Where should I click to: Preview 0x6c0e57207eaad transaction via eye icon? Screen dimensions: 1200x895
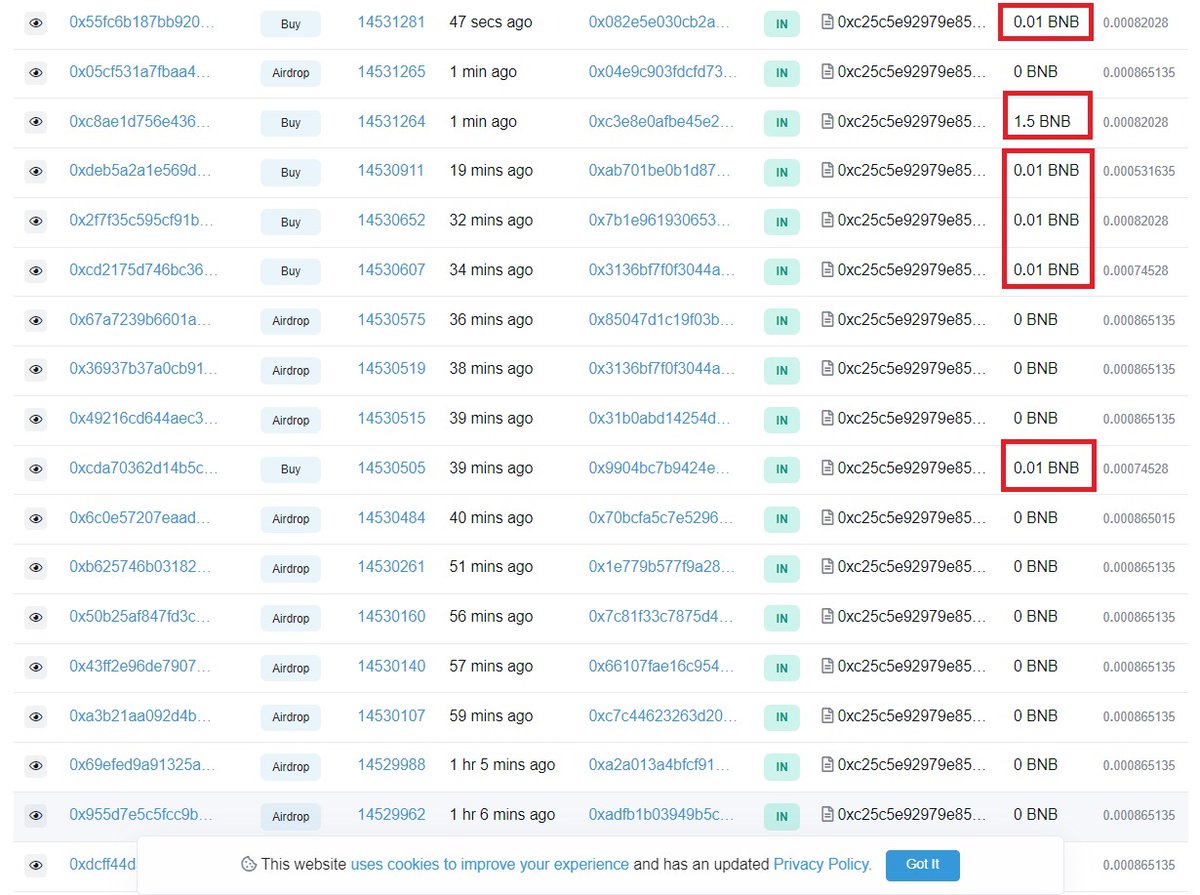[x=36, y=518]
